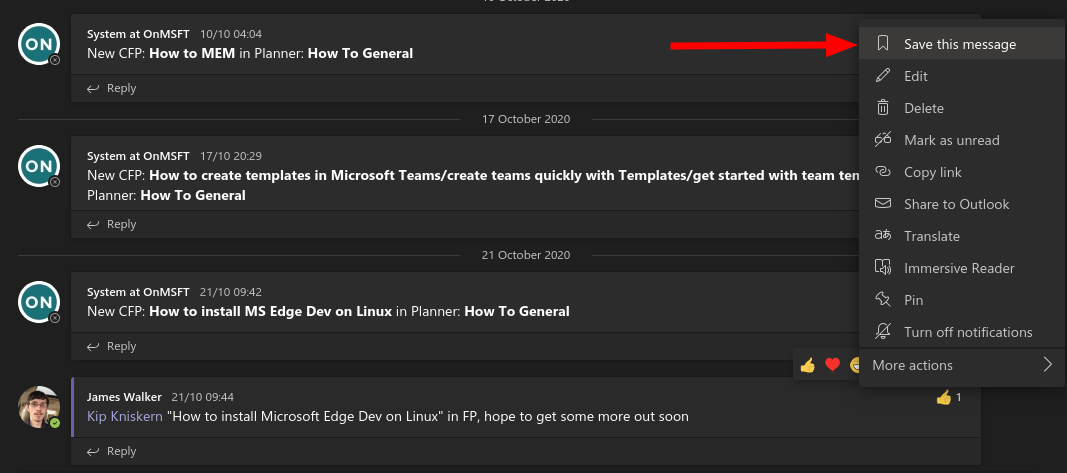Click the envelope Share to Outlook icon
Image resolution: width=1067 pixels, height=473 pixels.
pos(883,203)
